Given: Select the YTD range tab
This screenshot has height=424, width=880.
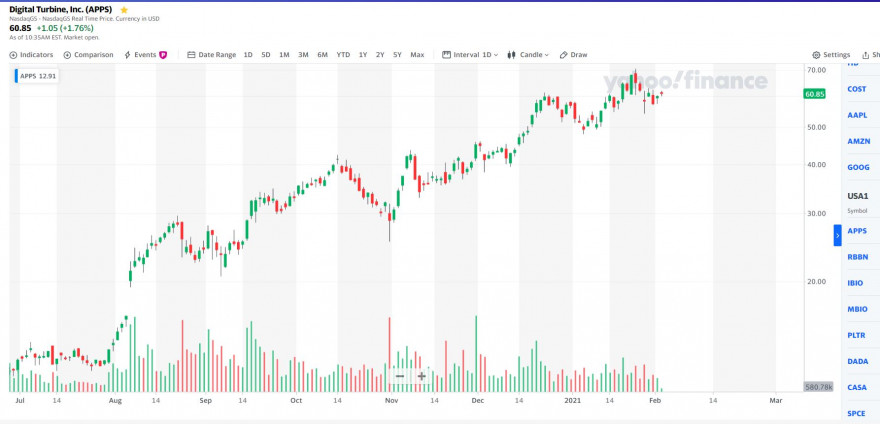Looking at the screenshot, I should [343, 54].
